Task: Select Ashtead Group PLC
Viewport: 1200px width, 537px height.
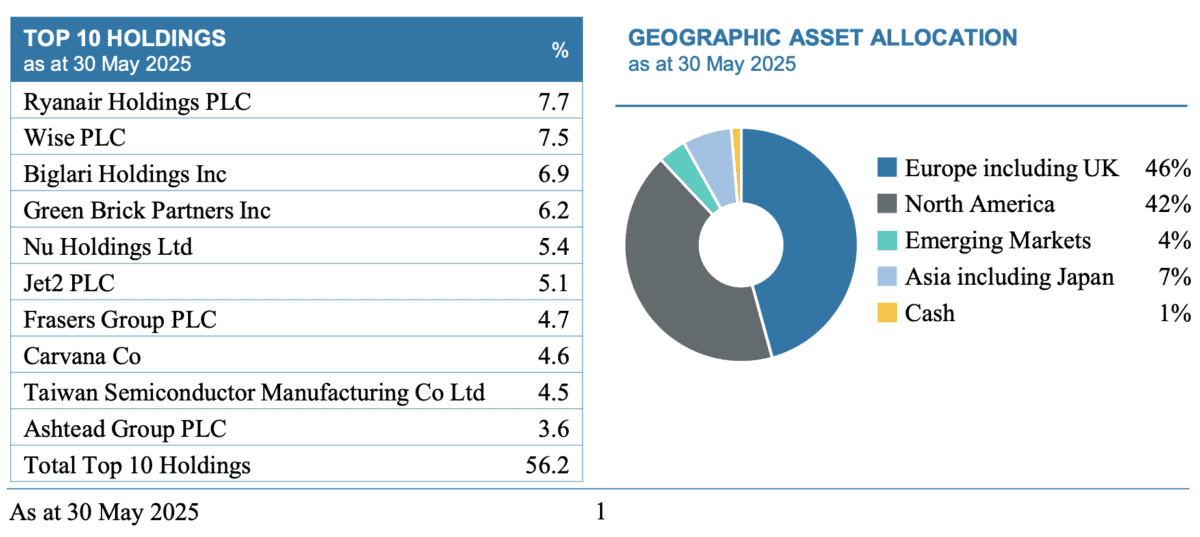Action: [125, 429]
